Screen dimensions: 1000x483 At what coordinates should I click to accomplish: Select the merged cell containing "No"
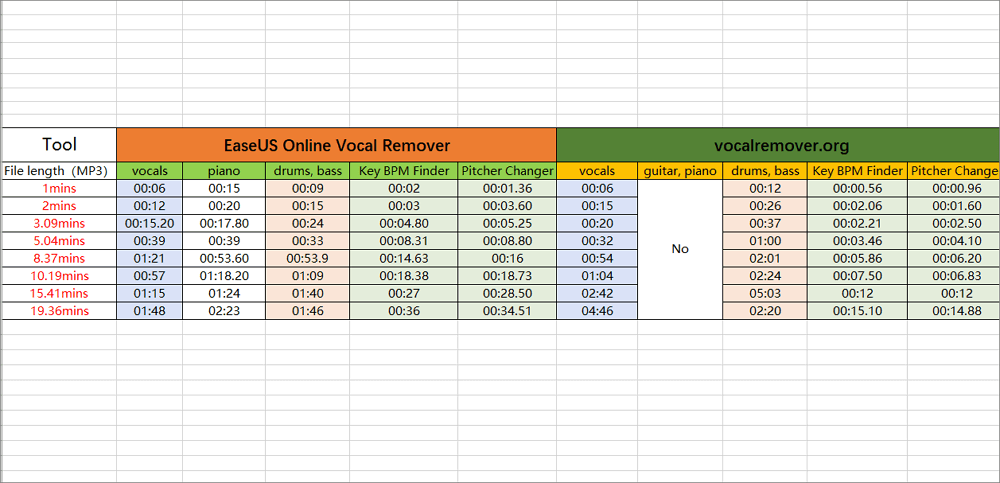coord(679,249)
